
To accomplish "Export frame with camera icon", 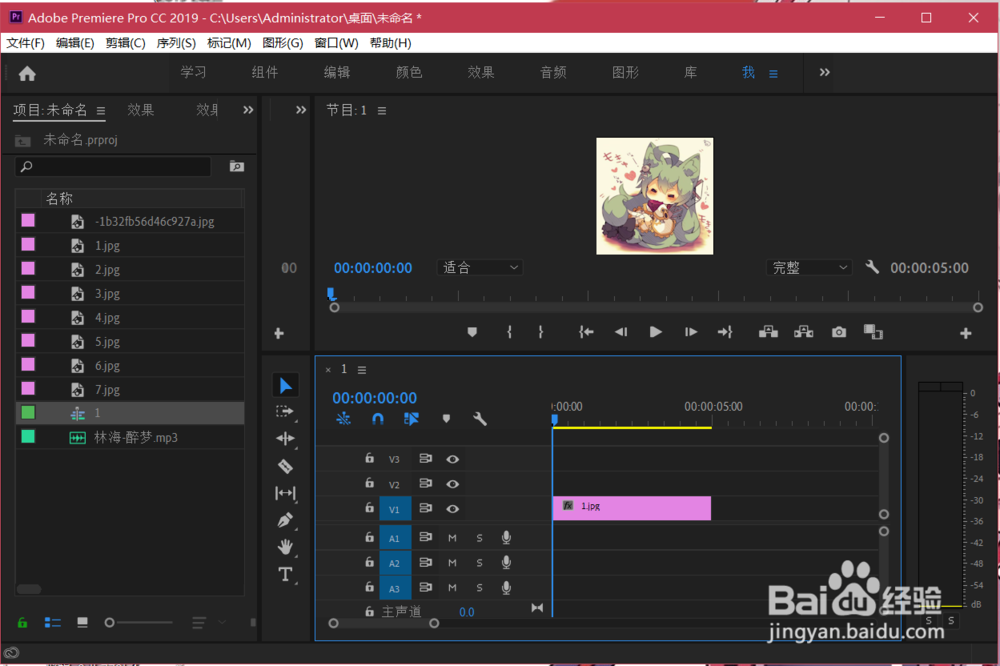I will pyautogui.click(x=839, y=332).
